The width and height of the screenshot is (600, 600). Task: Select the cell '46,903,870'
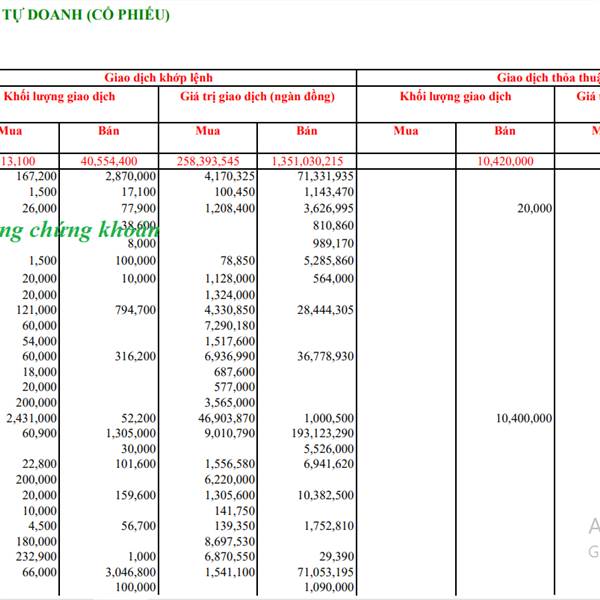227,418
